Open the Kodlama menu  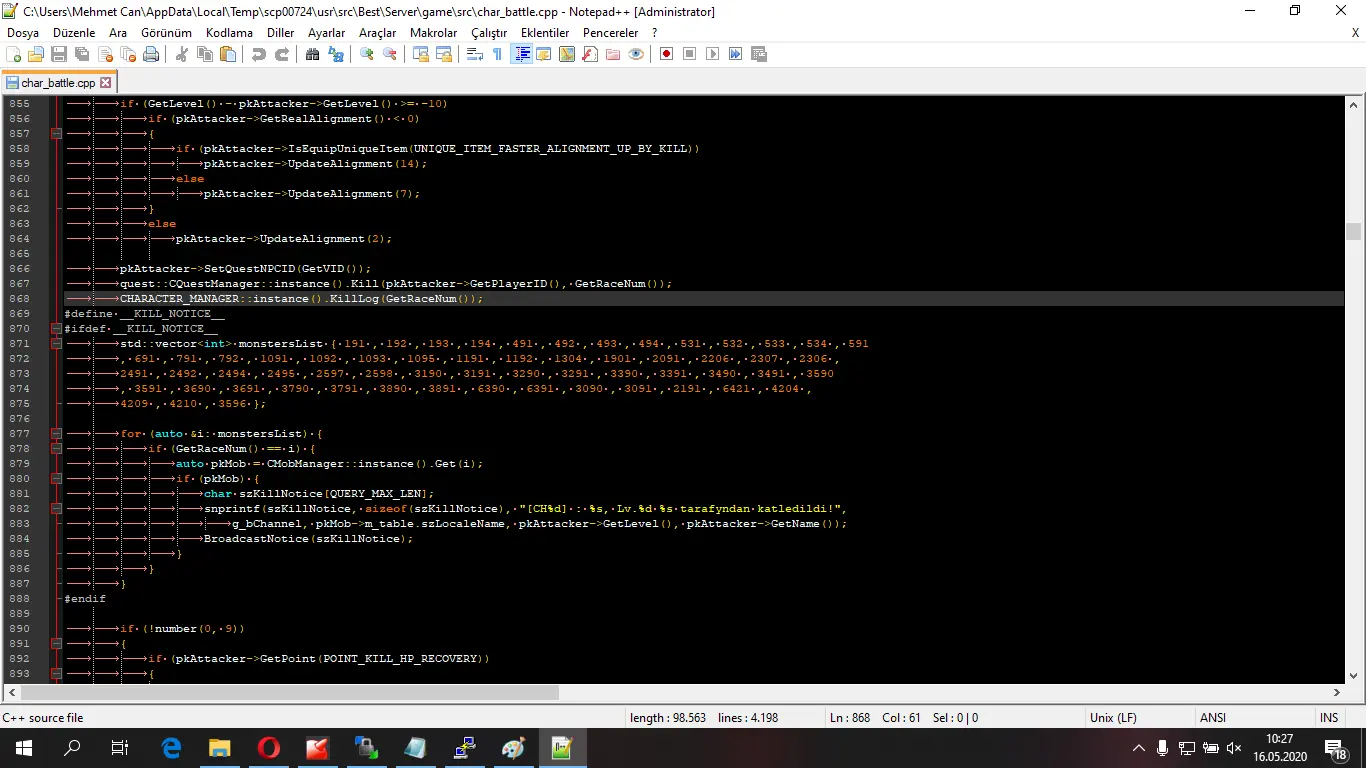click(x=229, y=33)
